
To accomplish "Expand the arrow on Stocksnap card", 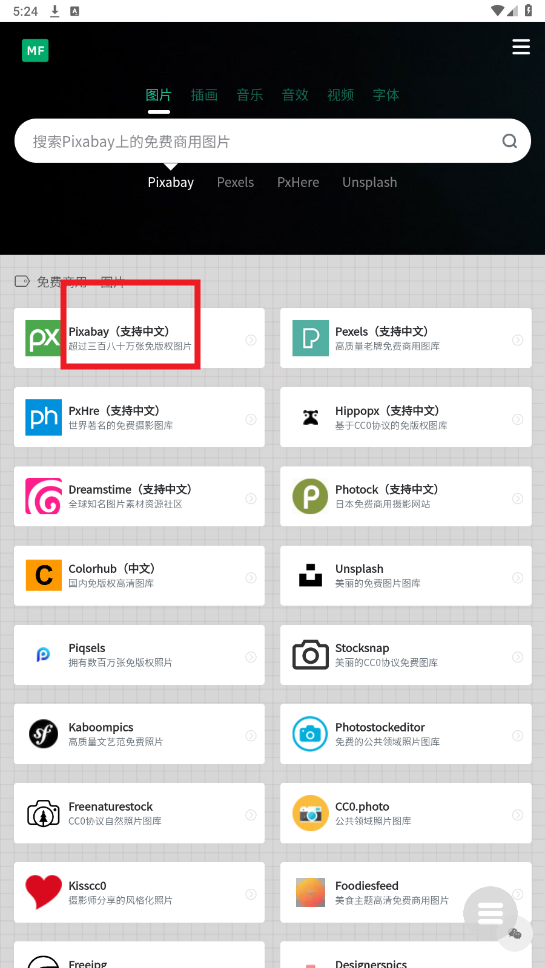I will click(x=517, y=656).
